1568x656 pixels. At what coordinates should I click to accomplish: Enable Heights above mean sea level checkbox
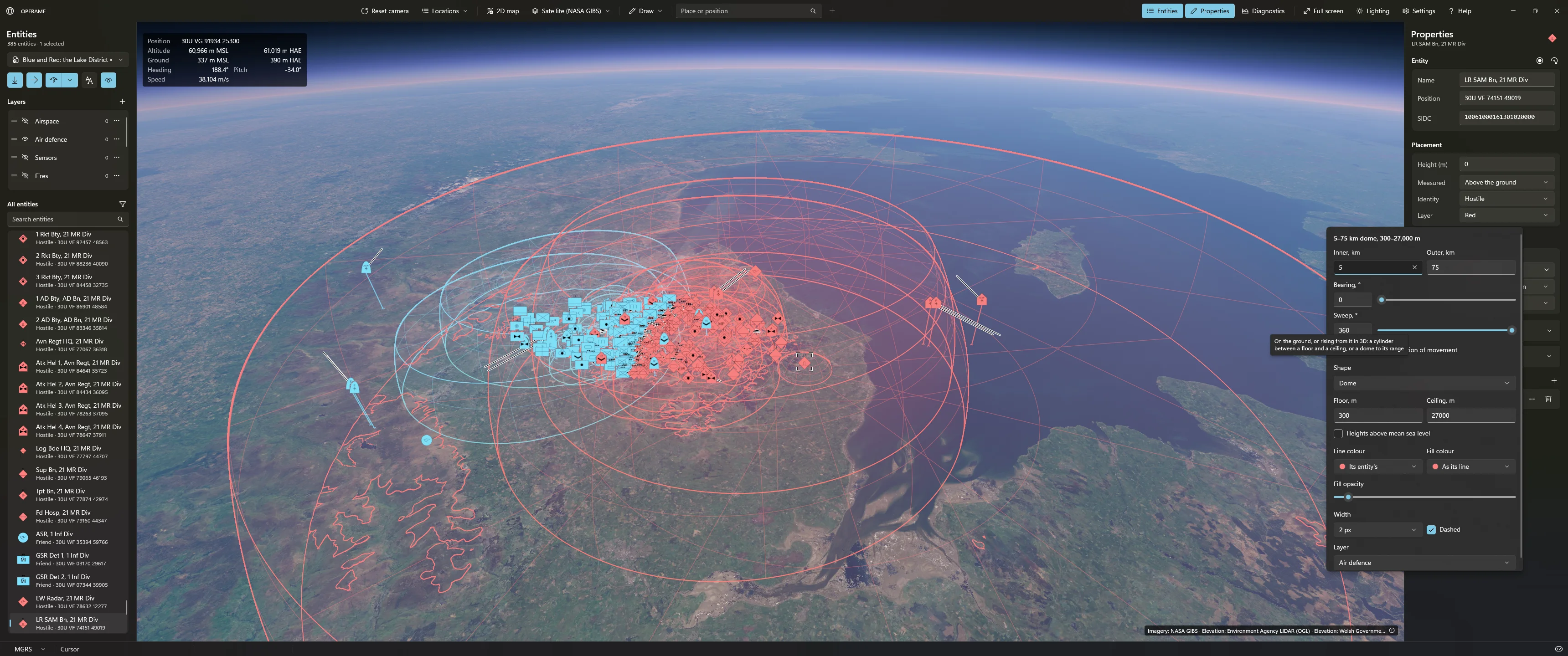[x=1338, y=434]
